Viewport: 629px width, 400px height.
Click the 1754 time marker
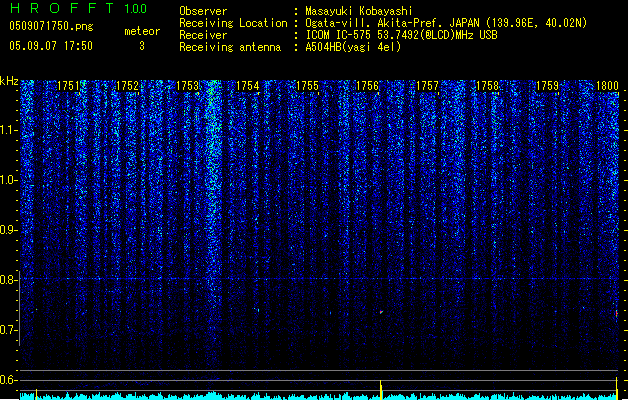(248, 86)
